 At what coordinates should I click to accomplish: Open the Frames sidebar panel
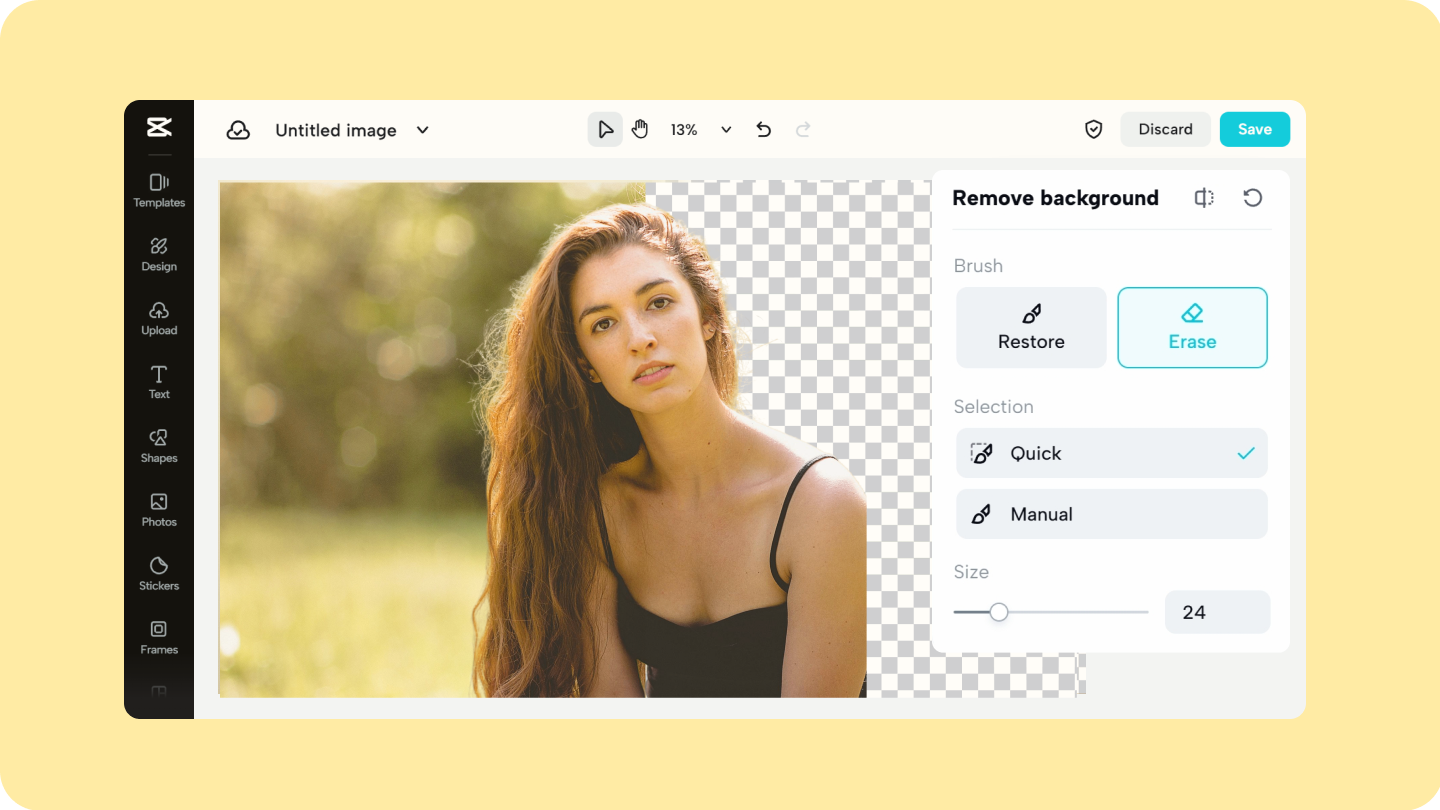click(x=159, y=637)
